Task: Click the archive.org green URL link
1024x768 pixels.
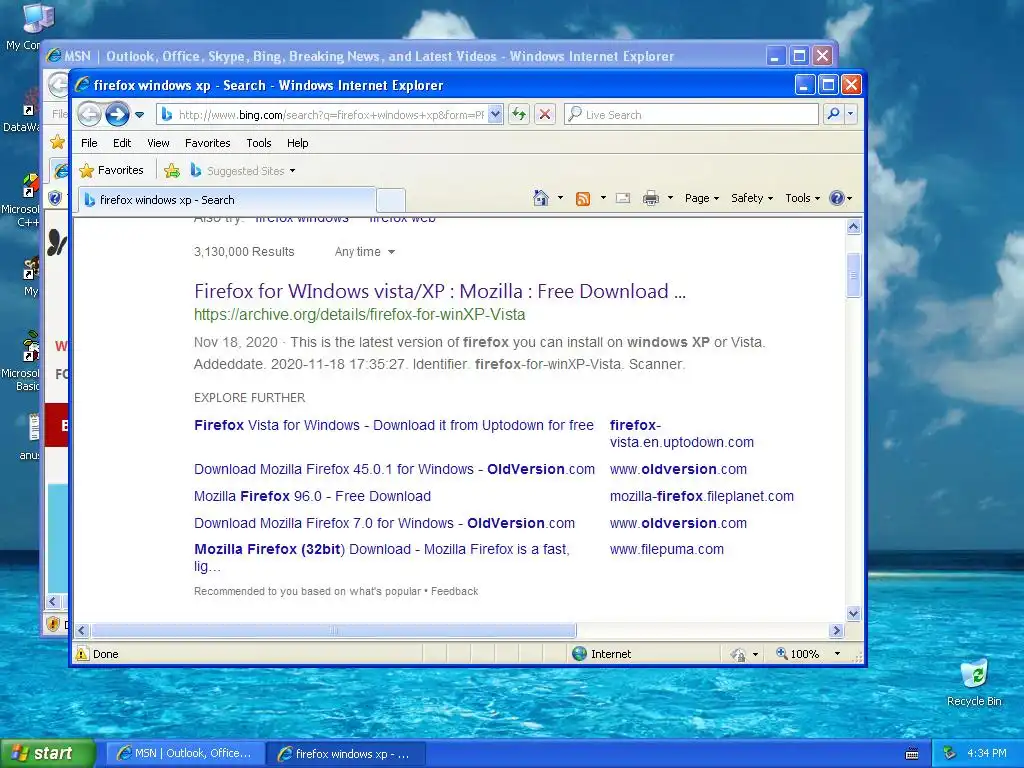Action: [359, 315]
